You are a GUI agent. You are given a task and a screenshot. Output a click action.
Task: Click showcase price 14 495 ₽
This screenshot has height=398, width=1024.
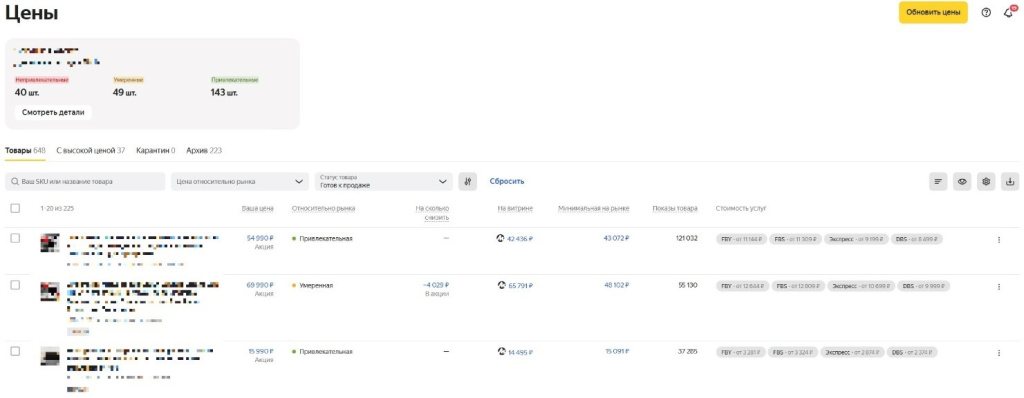(520, 352)
